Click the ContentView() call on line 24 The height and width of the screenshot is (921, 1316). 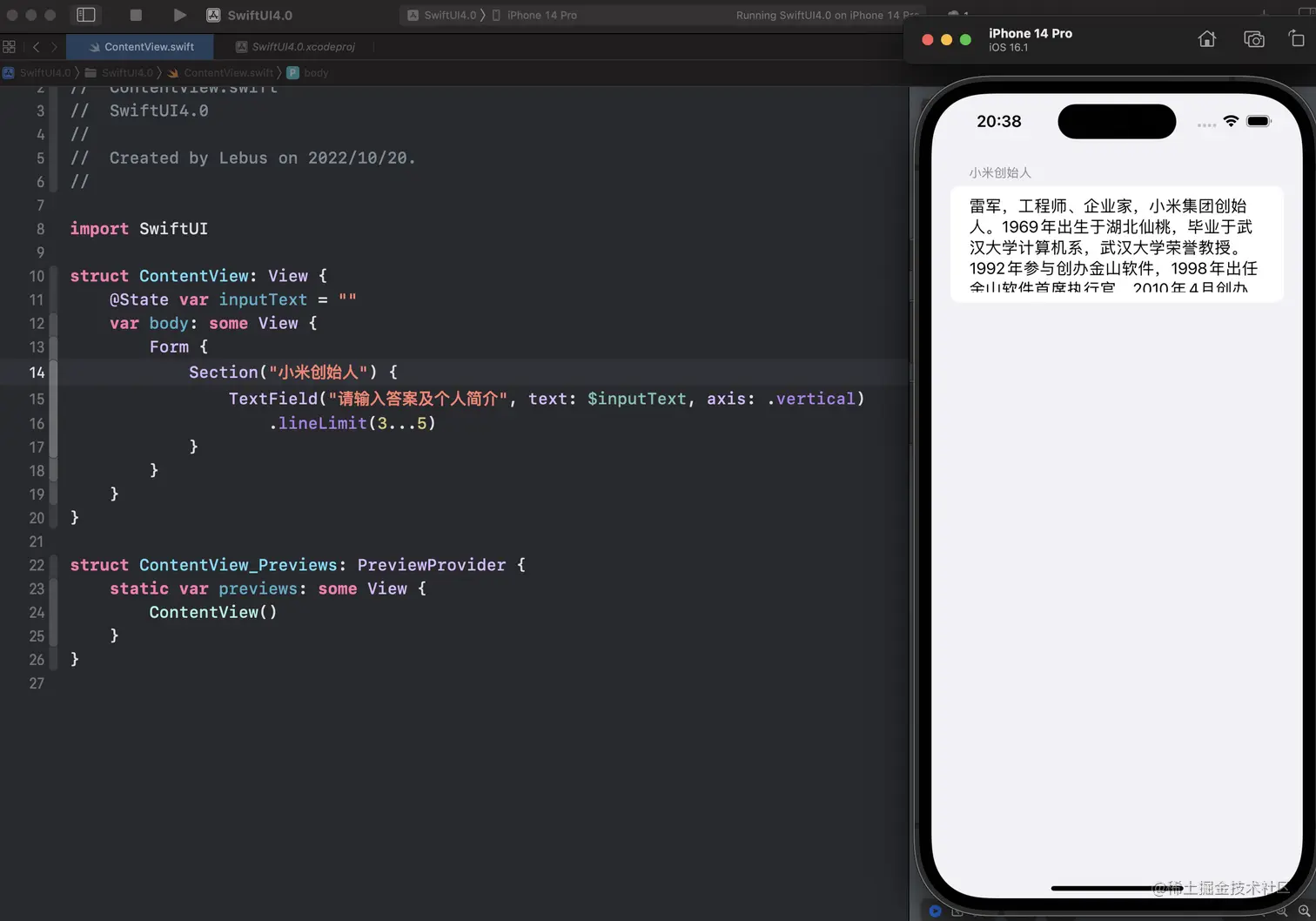pyautogui.click(x=213, y=612)
